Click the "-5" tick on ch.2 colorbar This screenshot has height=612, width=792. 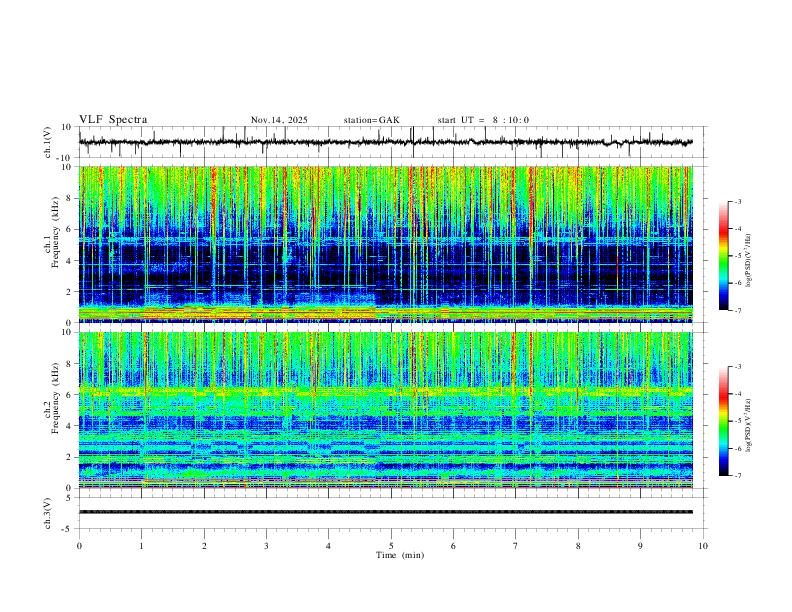tap(737, 421)
